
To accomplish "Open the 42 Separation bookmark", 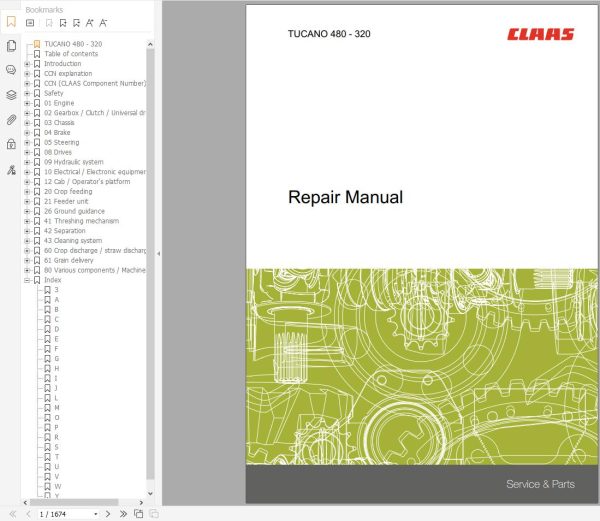I will click(x=65, y=231).
